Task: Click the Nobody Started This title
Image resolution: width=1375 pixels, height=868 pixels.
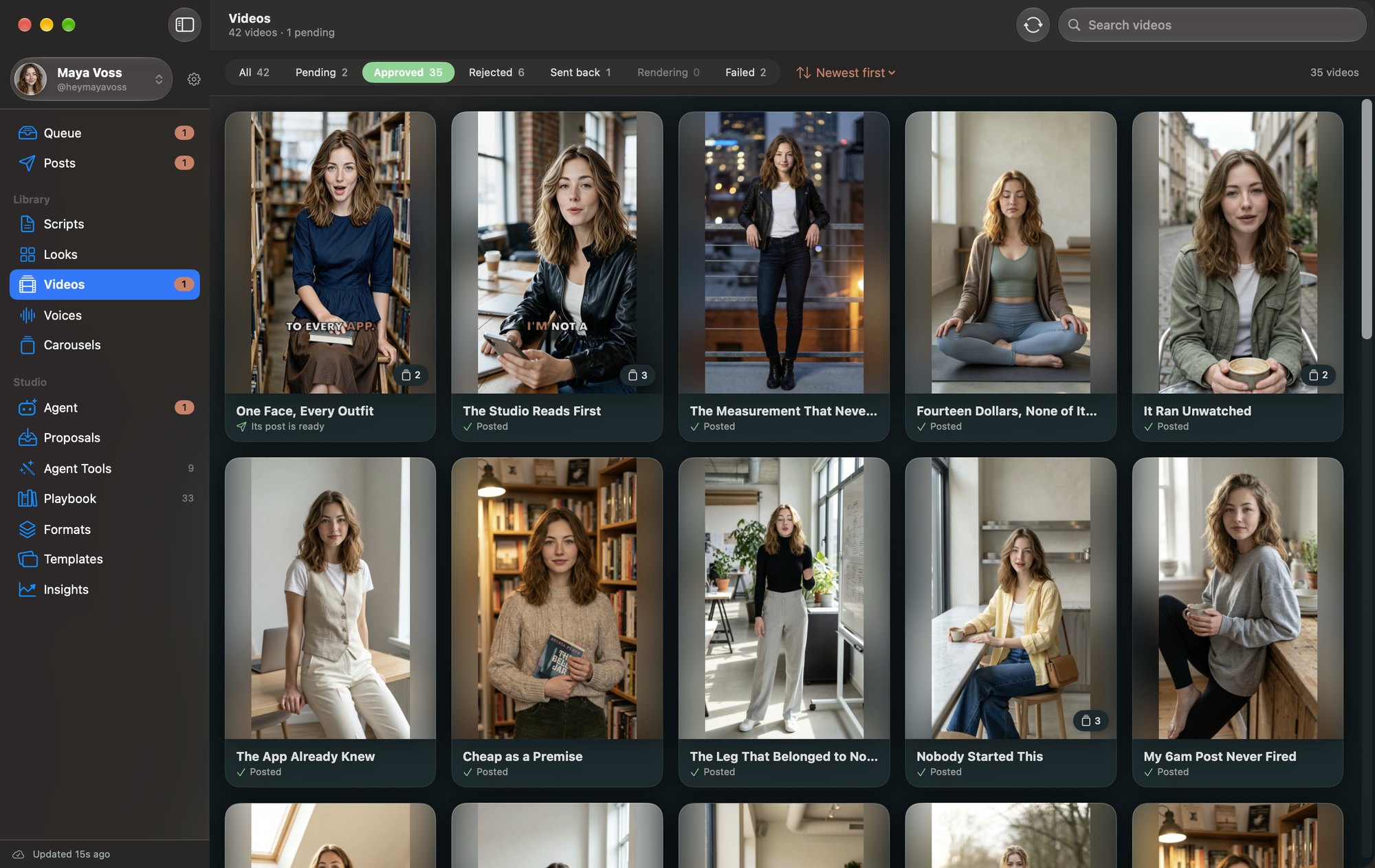Action: tap(979, 757)
